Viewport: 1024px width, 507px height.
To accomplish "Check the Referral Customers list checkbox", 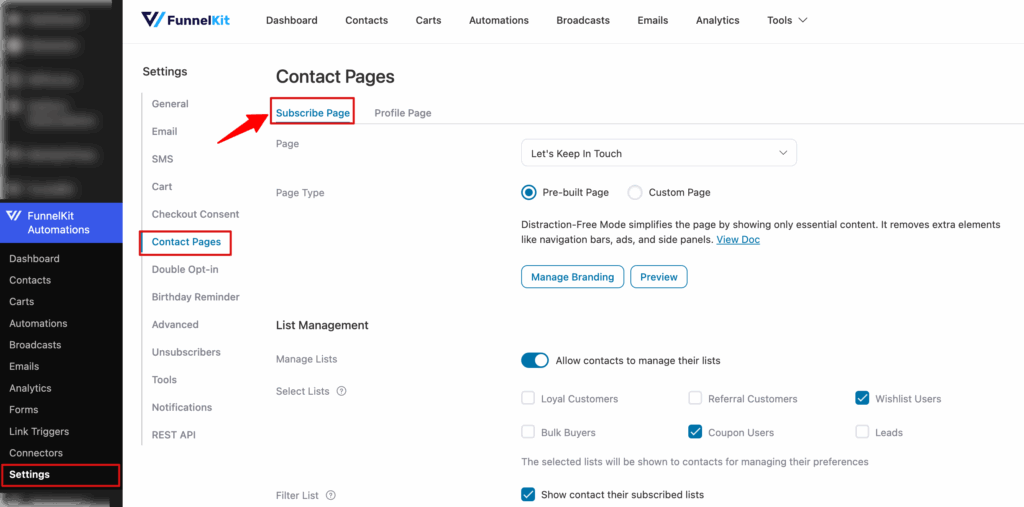I will [x=696, y=398].
